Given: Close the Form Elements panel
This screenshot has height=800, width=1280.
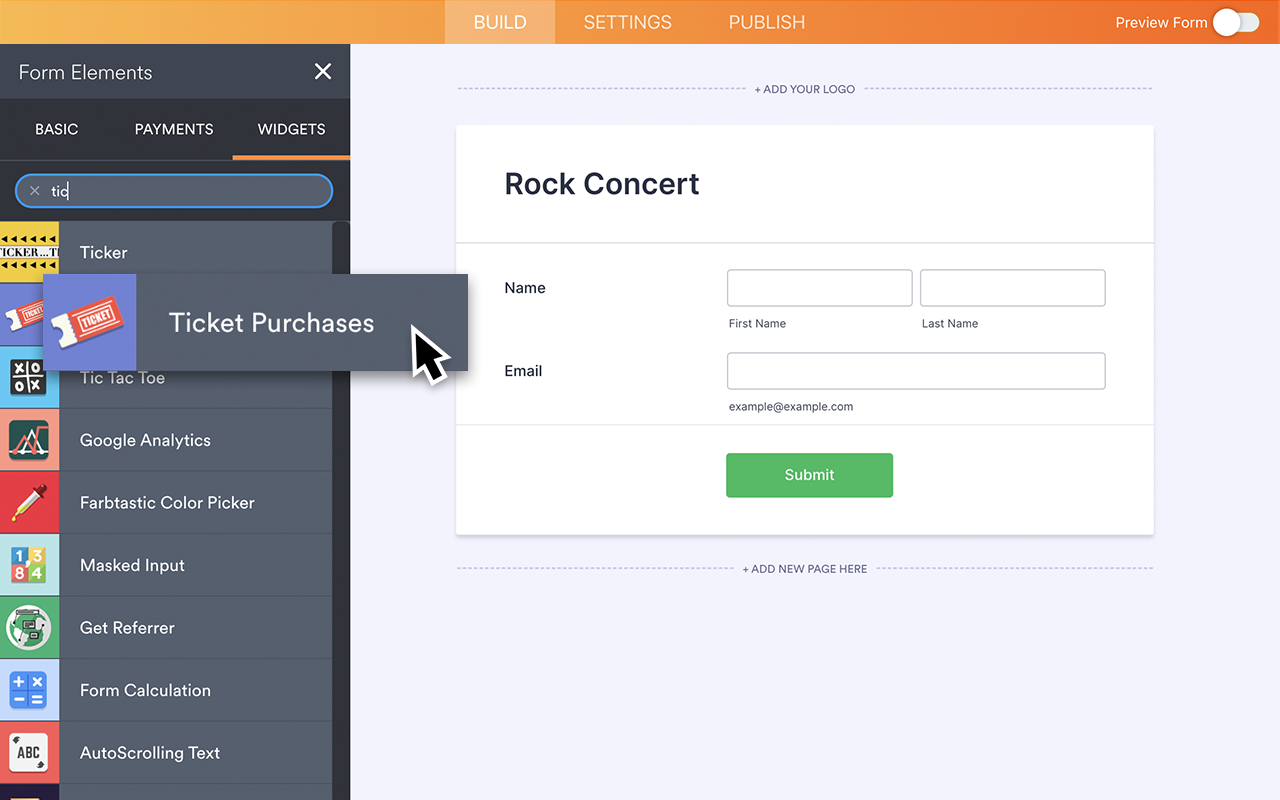Looking at the screenshot, I should (x=322, y=71).
